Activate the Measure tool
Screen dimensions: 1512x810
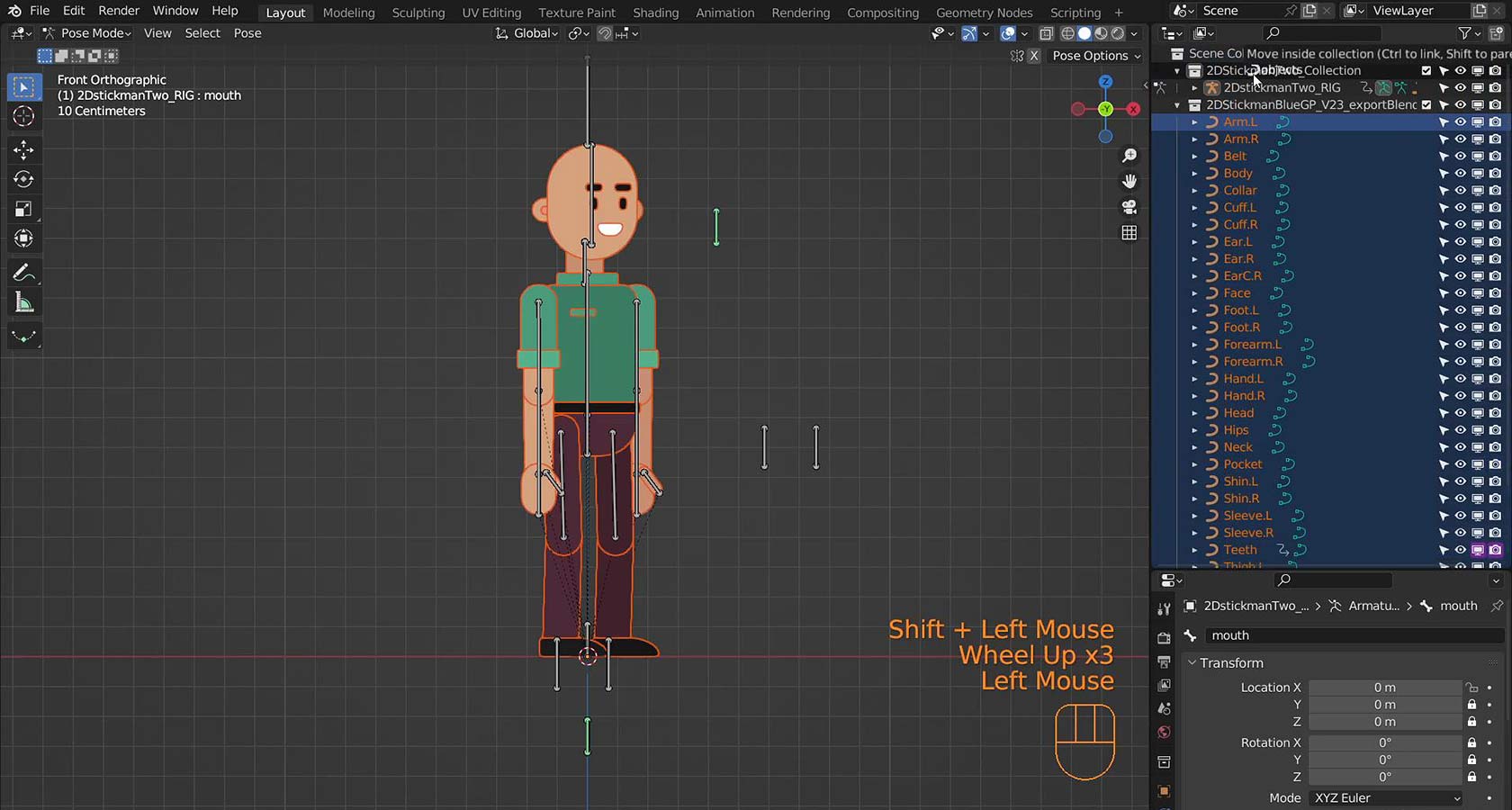click(24, 303)
